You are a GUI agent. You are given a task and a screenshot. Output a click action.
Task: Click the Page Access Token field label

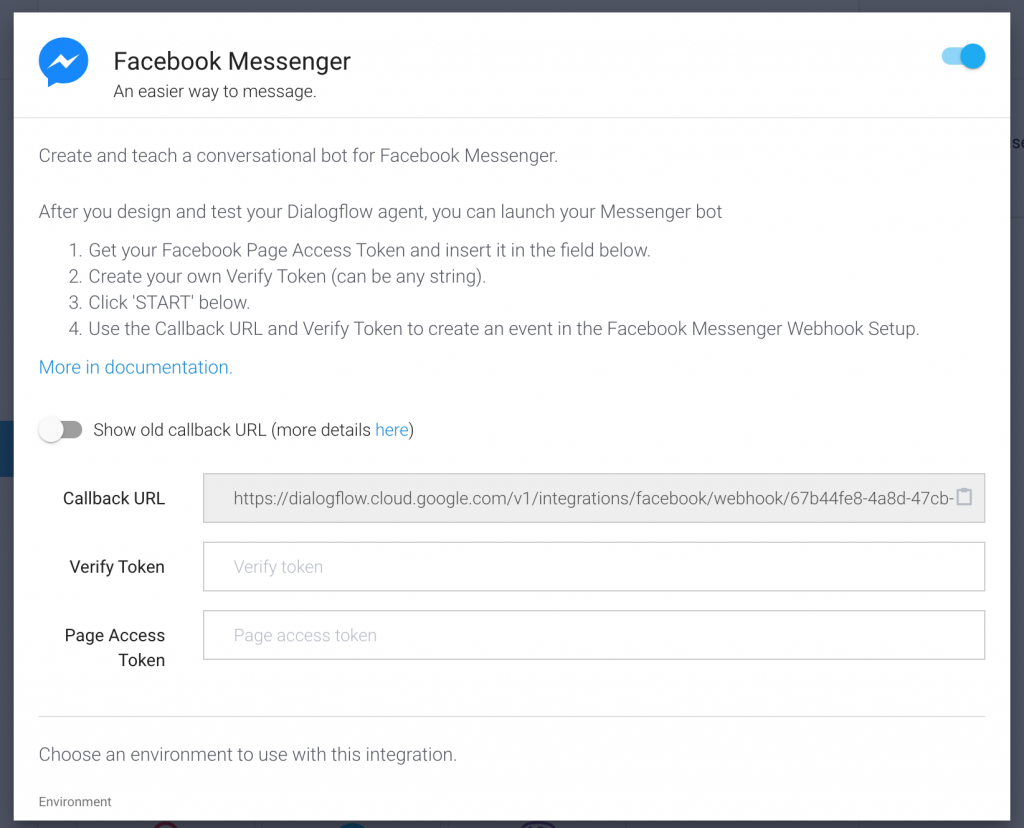[115, 647]
